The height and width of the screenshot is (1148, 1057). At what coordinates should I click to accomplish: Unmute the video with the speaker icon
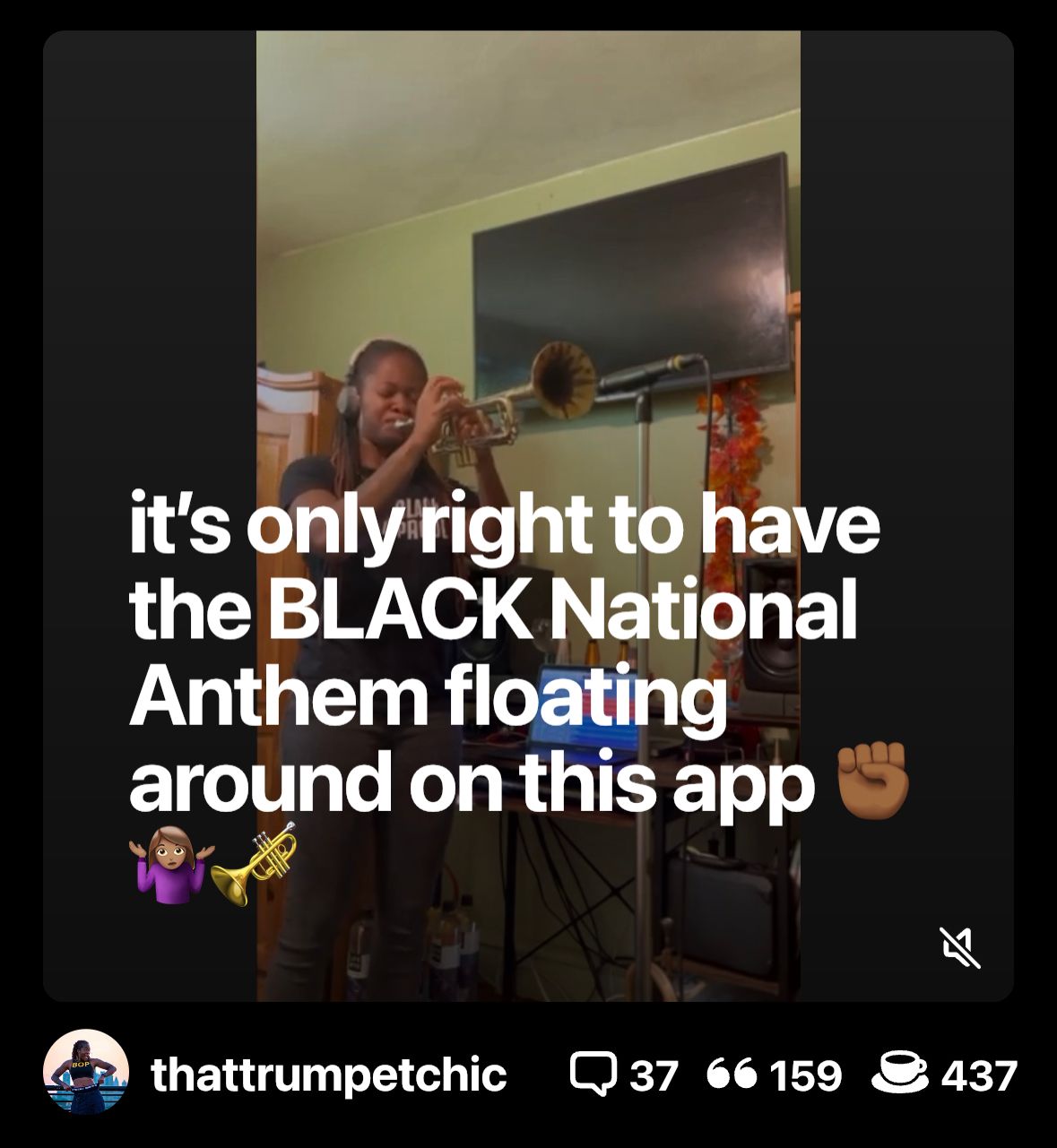[959, 948]
